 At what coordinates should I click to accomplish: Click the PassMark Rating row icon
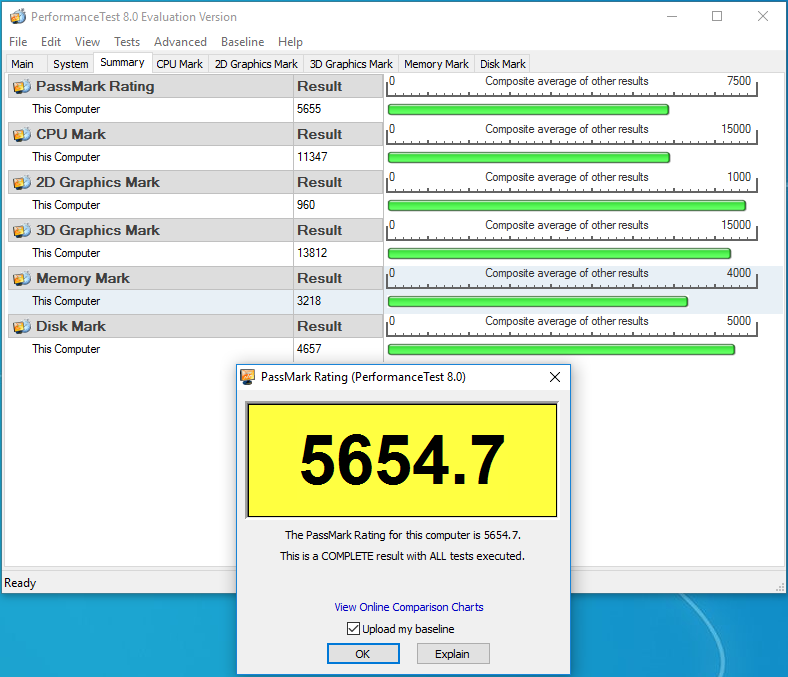point(22,86)
